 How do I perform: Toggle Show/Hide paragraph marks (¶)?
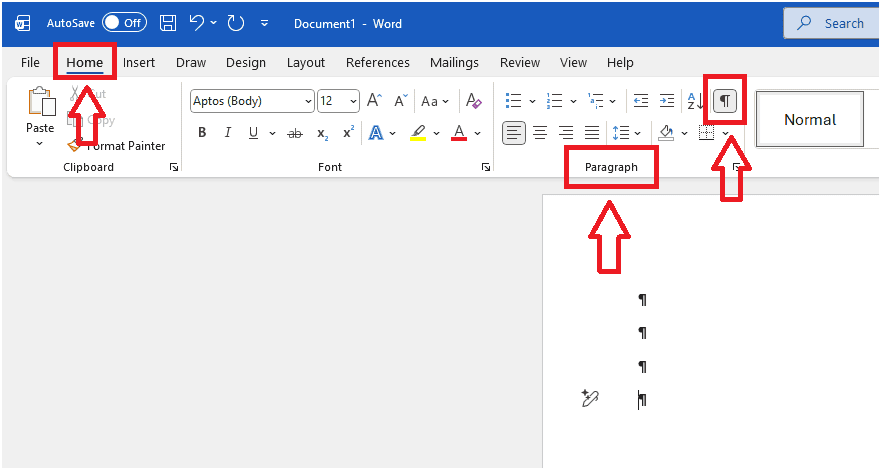[x=725, y=101]
